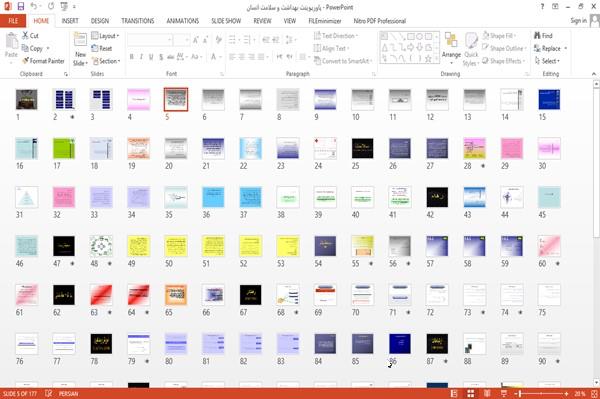Open Shape Outline dropdown
The height and width of the screenshot is (399, 600).
504,48
